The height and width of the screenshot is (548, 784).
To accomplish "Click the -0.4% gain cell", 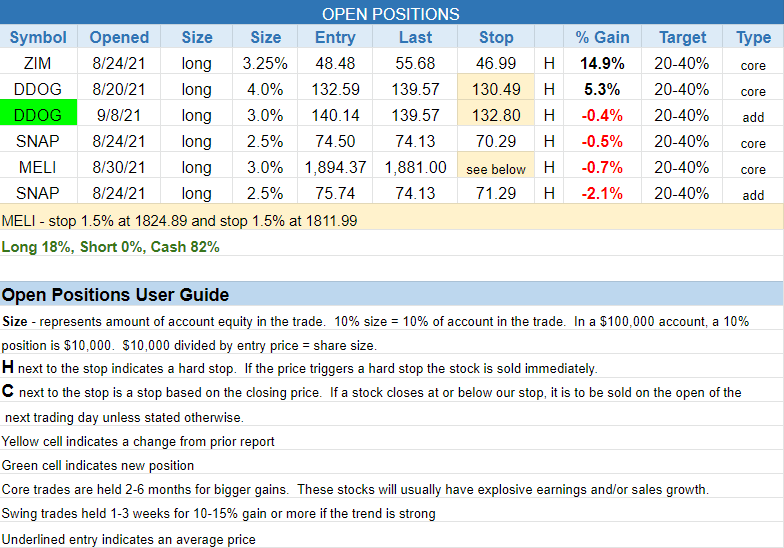I will pos(602,115).
